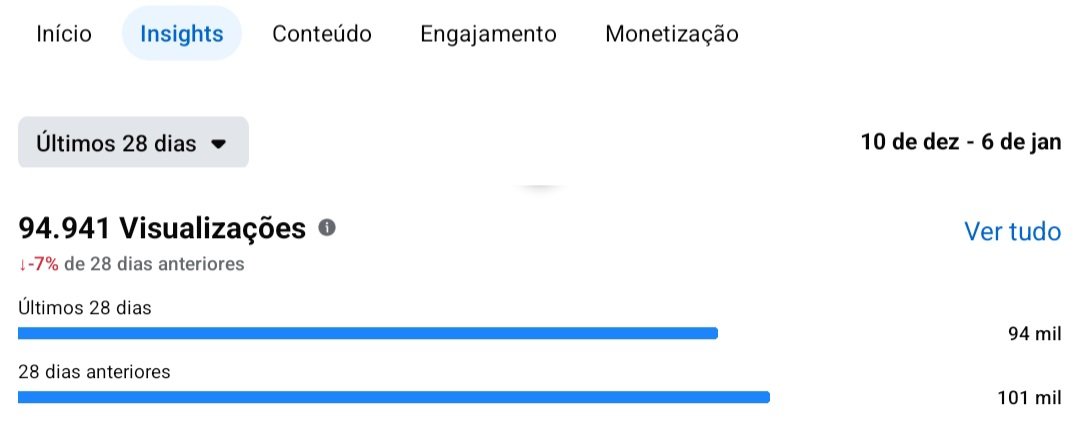The height and width of the screenshot is (444, 1080).
Task: Click the 28 dias anteriores label above the bar
Action: coord(94,372)
